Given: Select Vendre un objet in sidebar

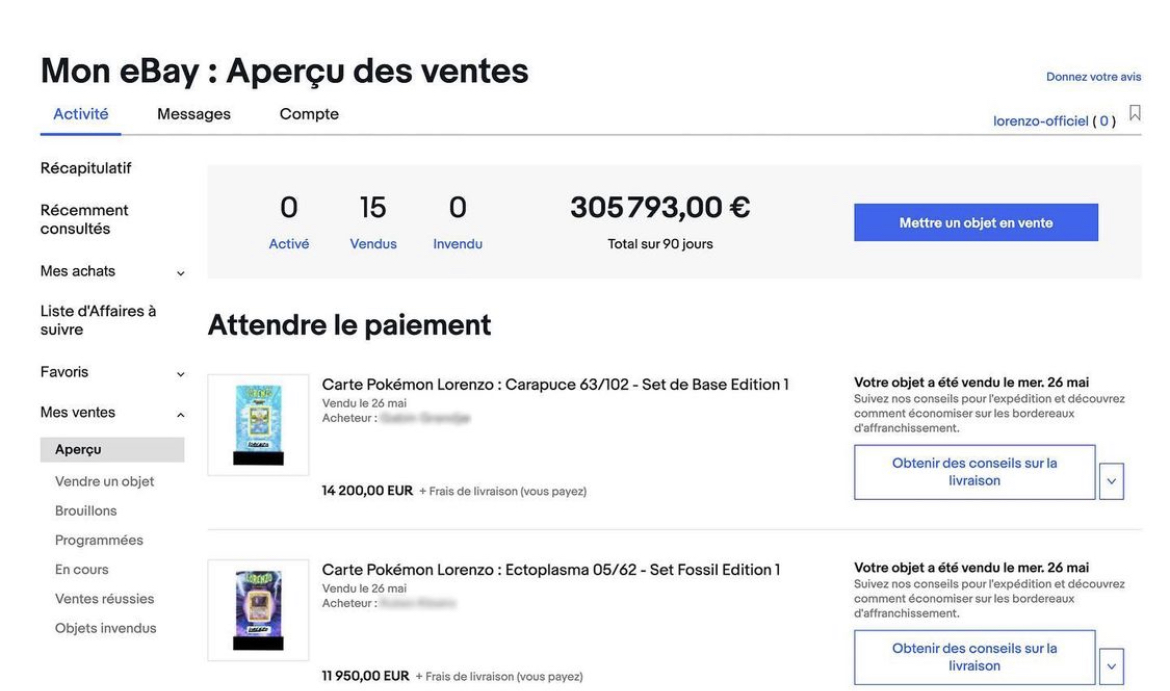Looking at the screenshot, I should tap(104, 481).
